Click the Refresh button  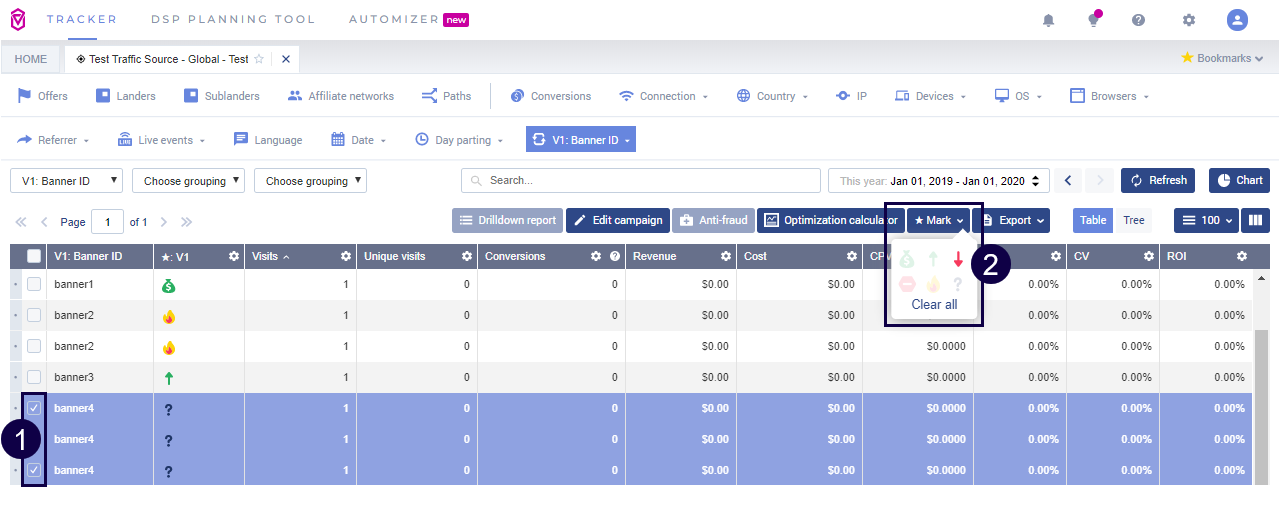(1158, 181)
